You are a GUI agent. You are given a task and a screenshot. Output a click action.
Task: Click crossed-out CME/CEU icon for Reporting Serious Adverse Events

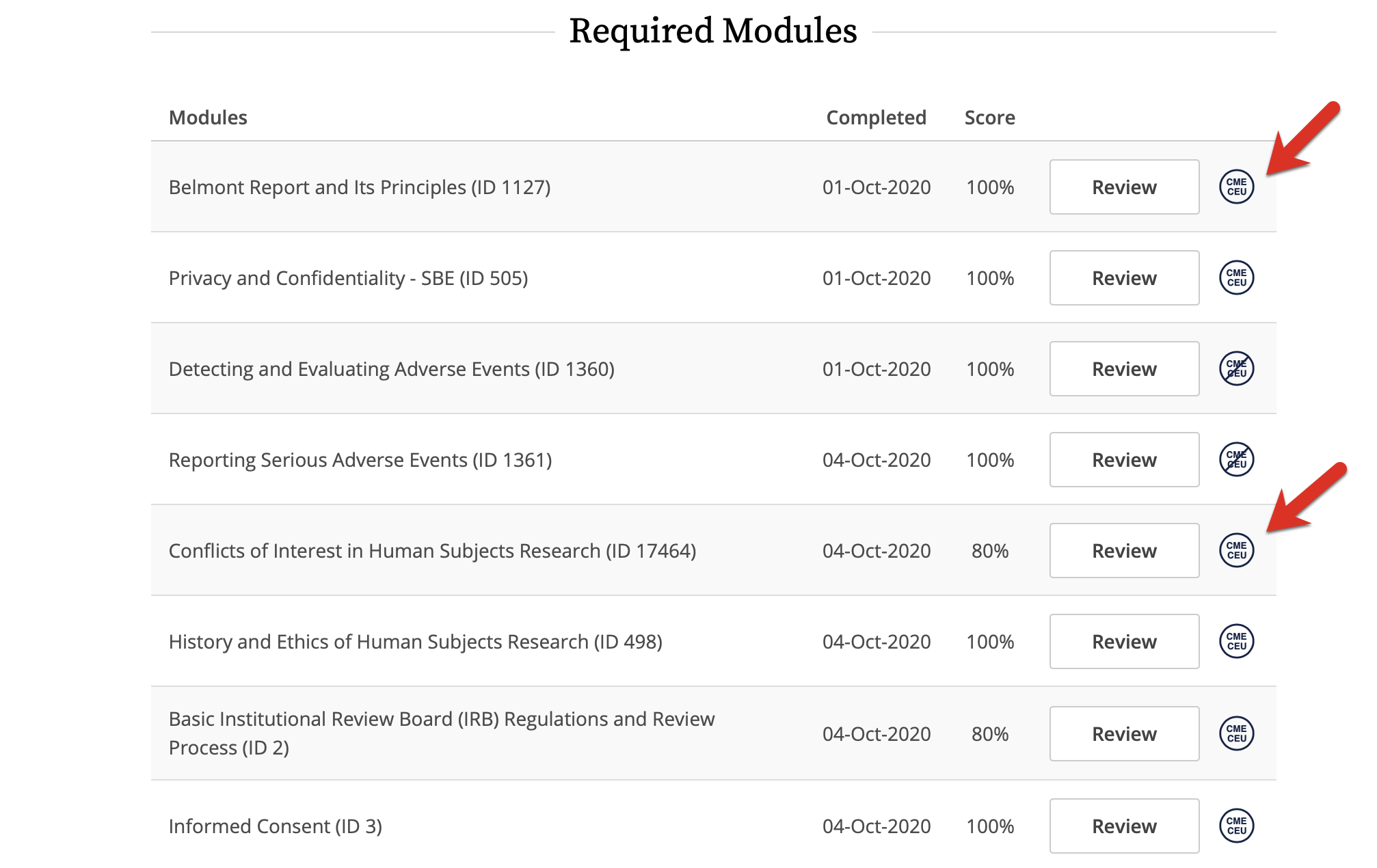pos(1237,460)
